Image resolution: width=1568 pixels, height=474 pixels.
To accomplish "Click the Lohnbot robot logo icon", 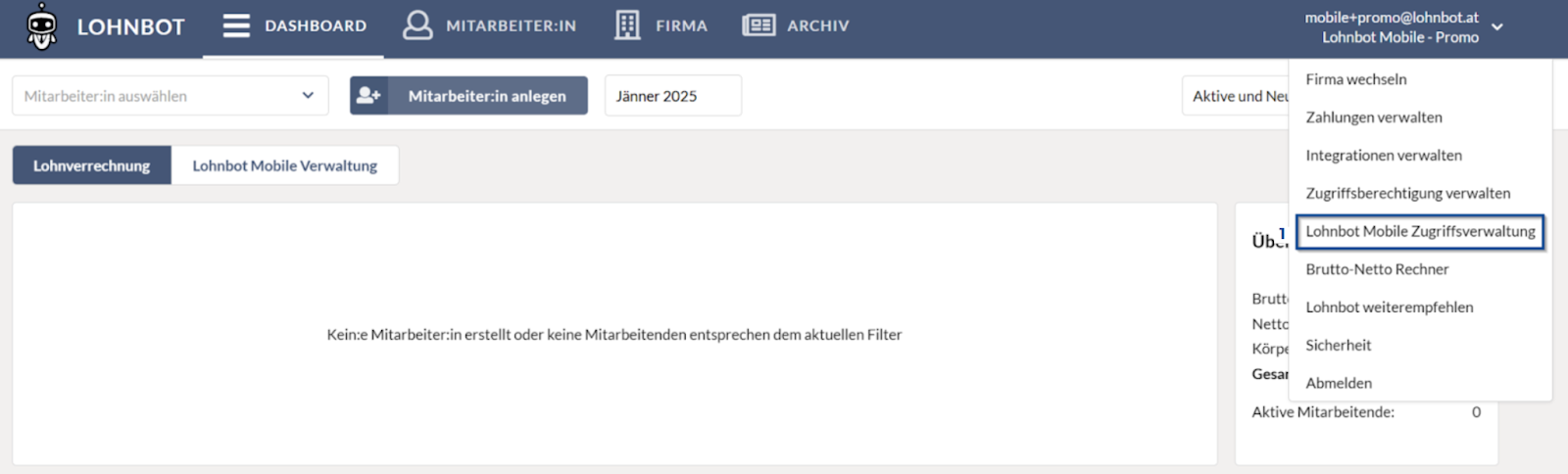I will tap(41, 25).
